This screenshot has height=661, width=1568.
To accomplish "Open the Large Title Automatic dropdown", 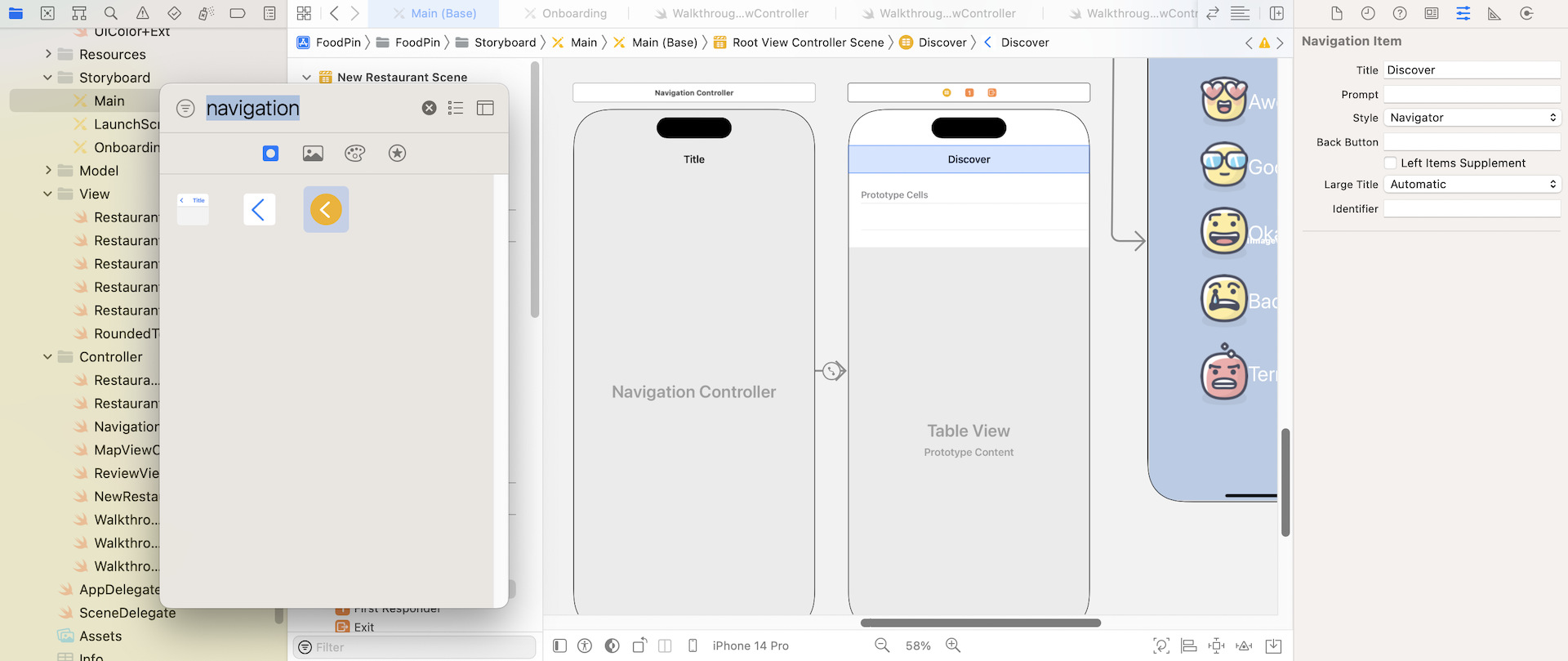I will [x=1472, y=185].
